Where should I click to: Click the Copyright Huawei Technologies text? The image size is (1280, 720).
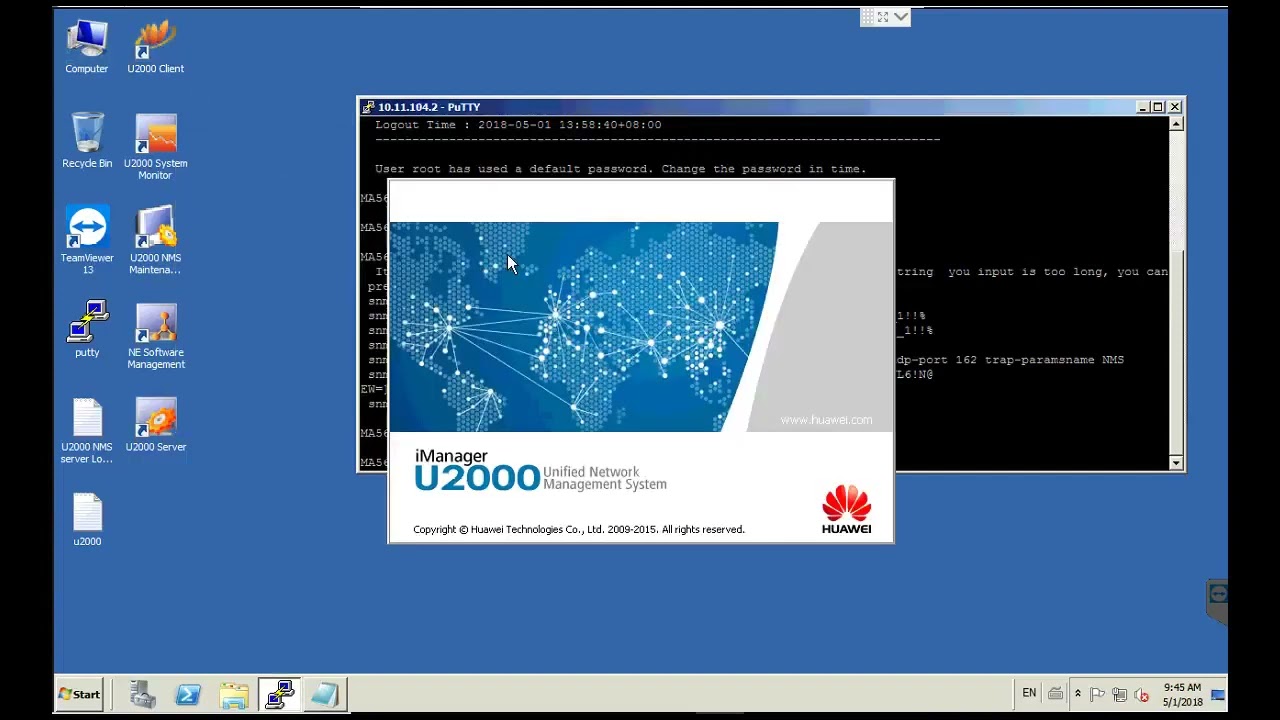pyautogui.click(x=579, y=529)
